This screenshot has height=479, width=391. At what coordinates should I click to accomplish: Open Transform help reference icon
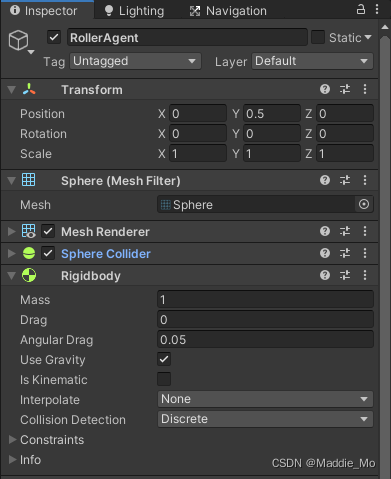pos(325,89)
